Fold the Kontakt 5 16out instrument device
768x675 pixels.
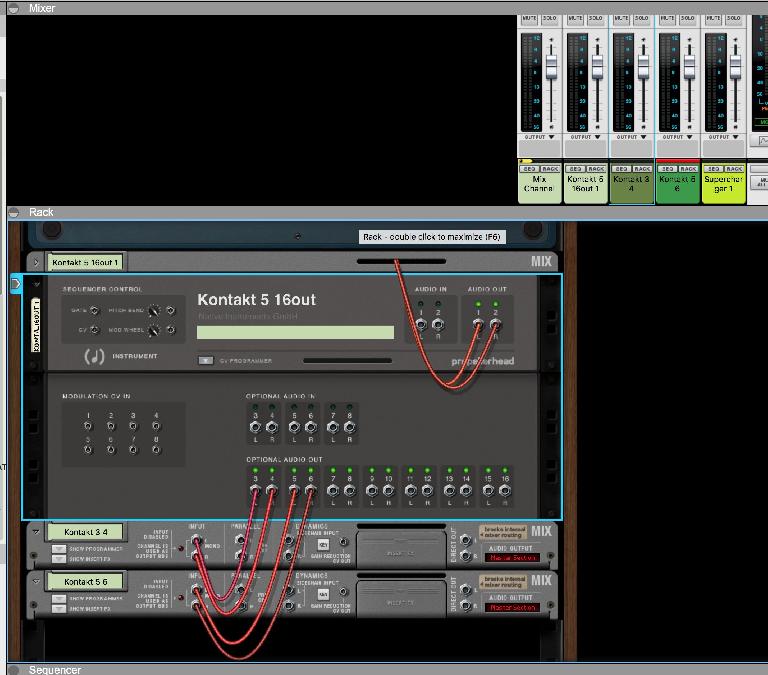coord(36,284)
